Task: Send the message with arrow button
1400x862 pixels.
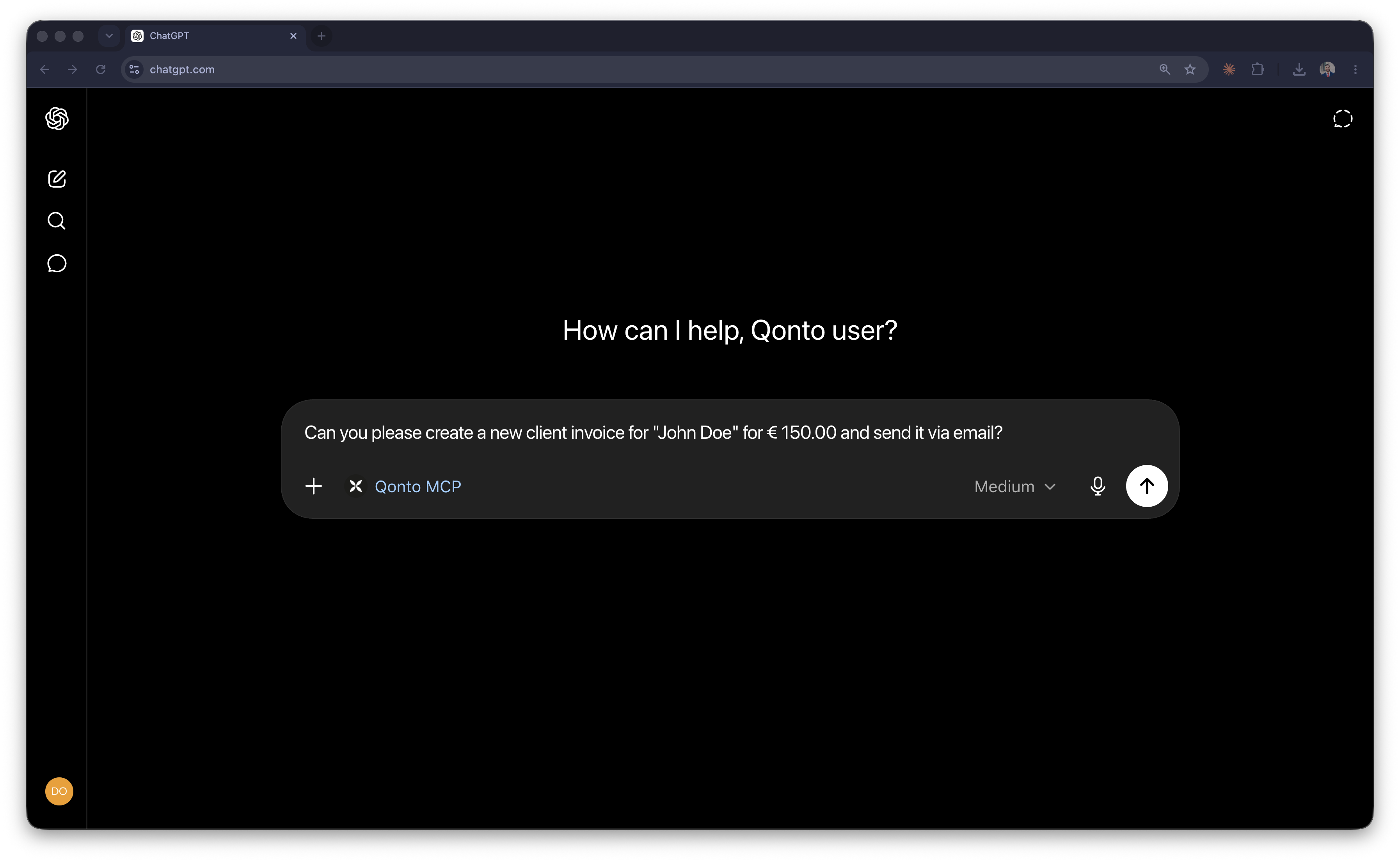Action: (1146, 486)
